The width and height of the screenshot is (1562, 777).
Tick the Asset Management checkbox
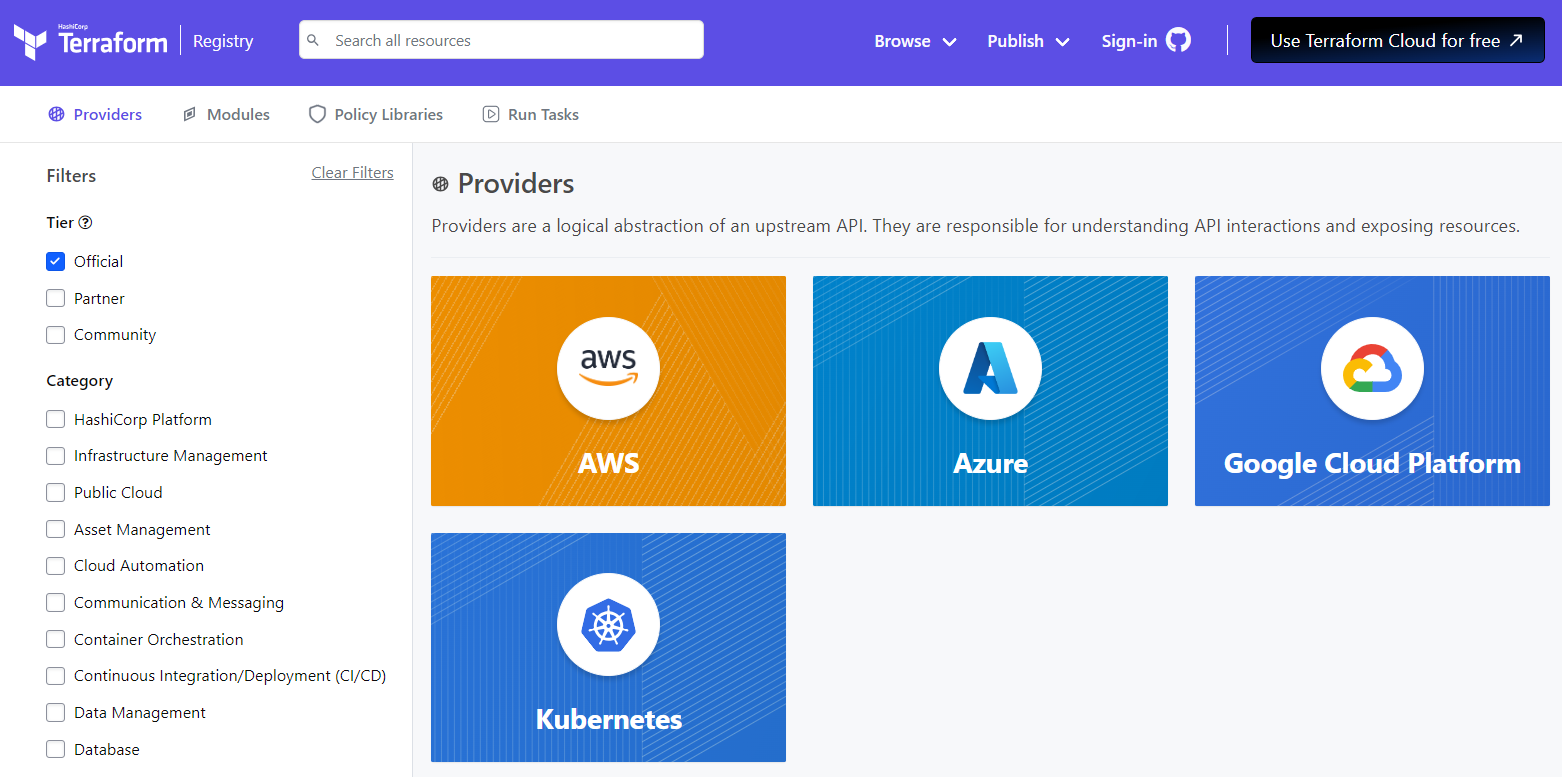click(56, 529)
